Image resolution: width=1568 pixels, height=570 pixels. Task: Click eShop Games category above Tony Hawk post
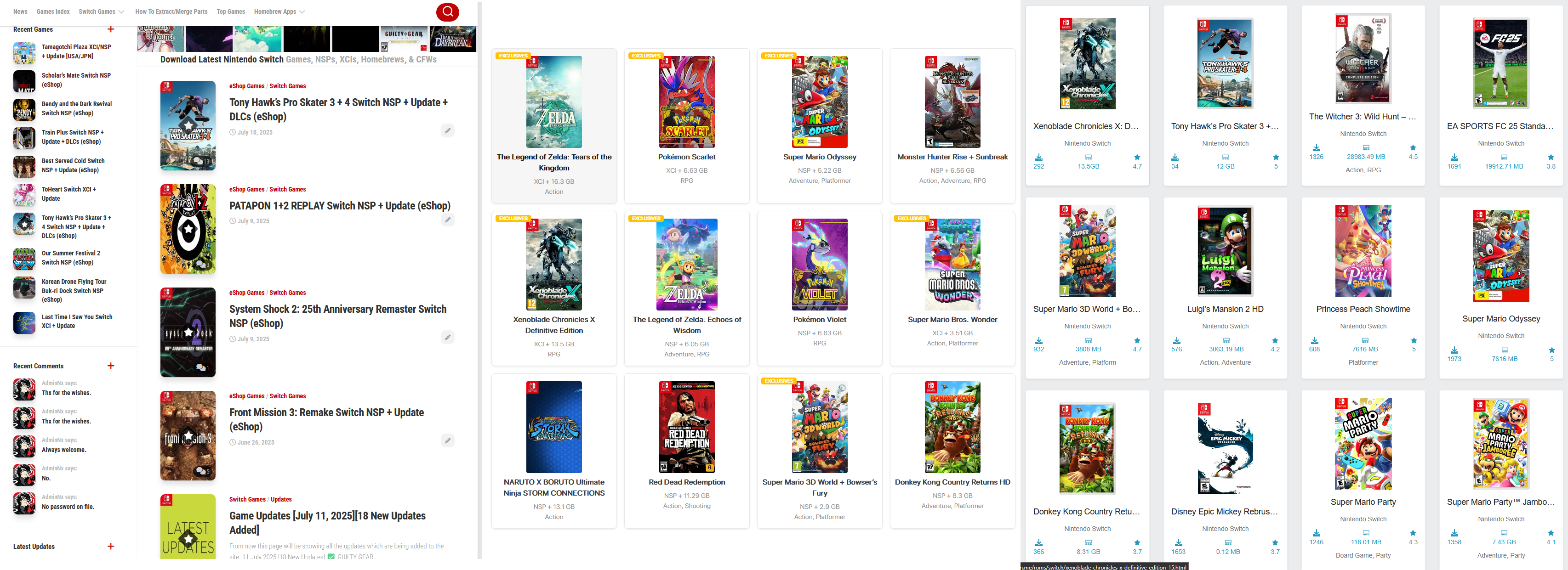click(246, 86)
